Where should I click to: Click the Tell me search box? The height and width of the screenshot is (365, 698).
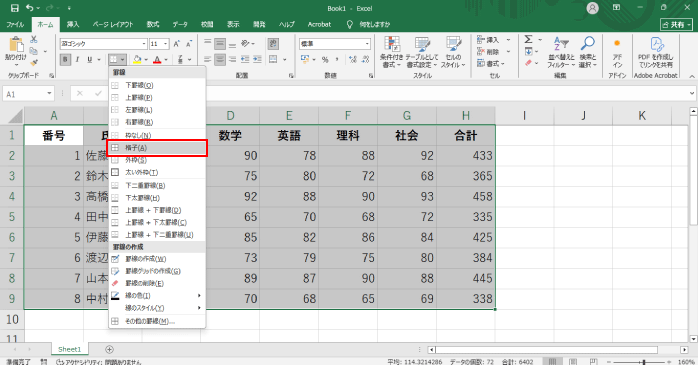click(x=374, y=24)
